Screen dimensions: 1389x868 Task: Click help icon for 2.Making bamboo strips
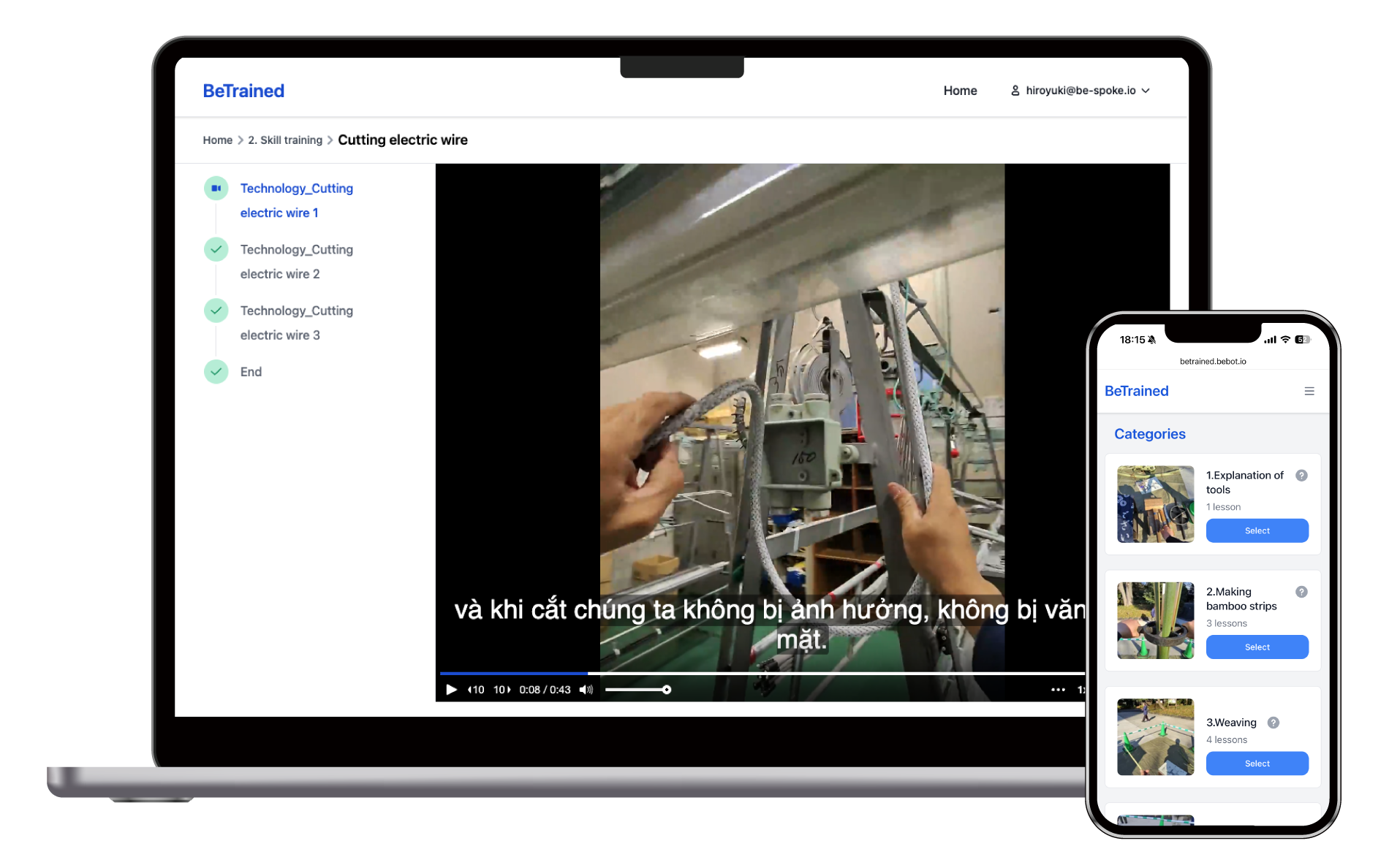1302,592
